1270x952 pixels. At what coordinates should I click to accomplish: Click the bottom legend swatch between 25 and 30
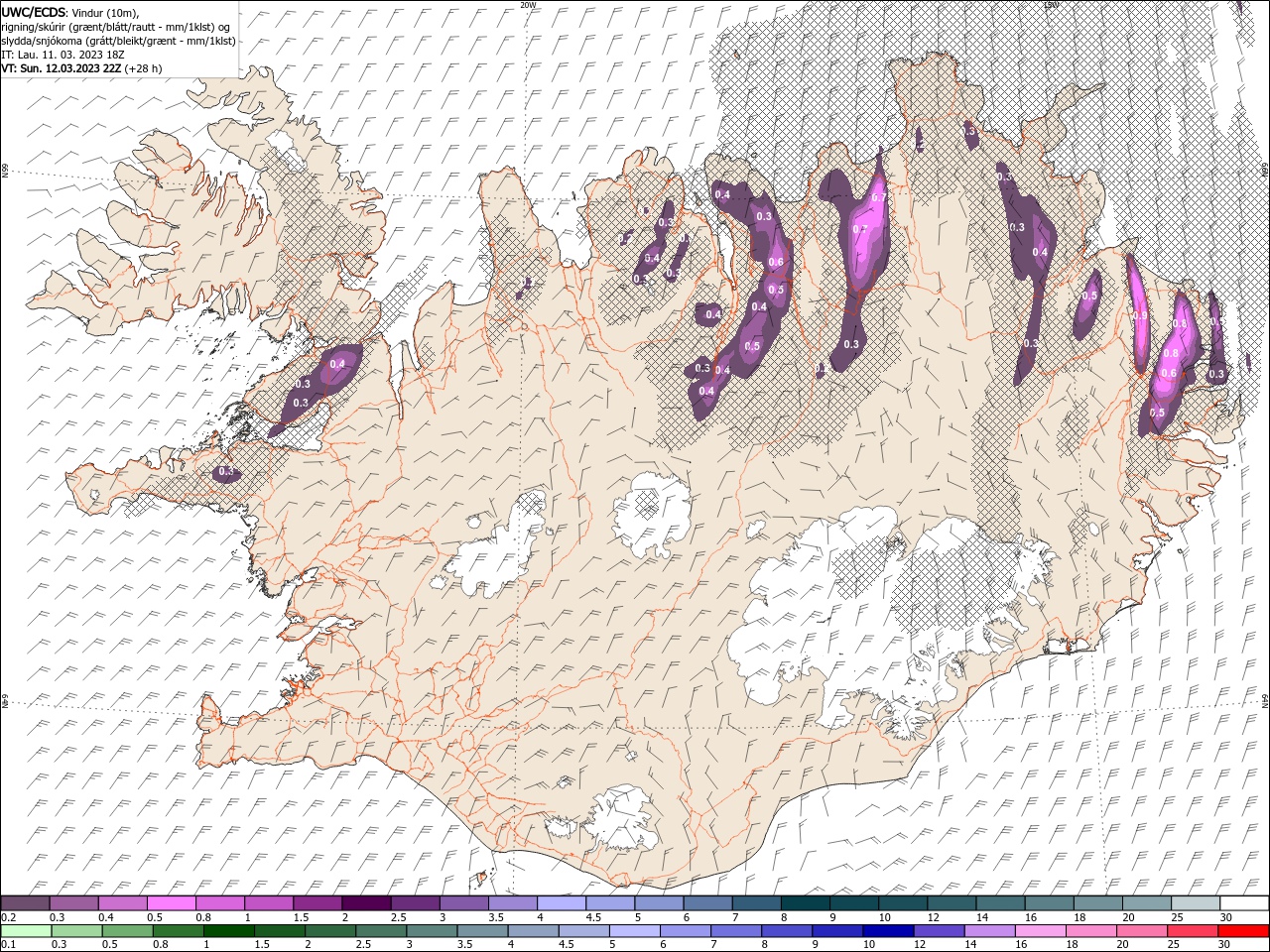coord(1191,931)
